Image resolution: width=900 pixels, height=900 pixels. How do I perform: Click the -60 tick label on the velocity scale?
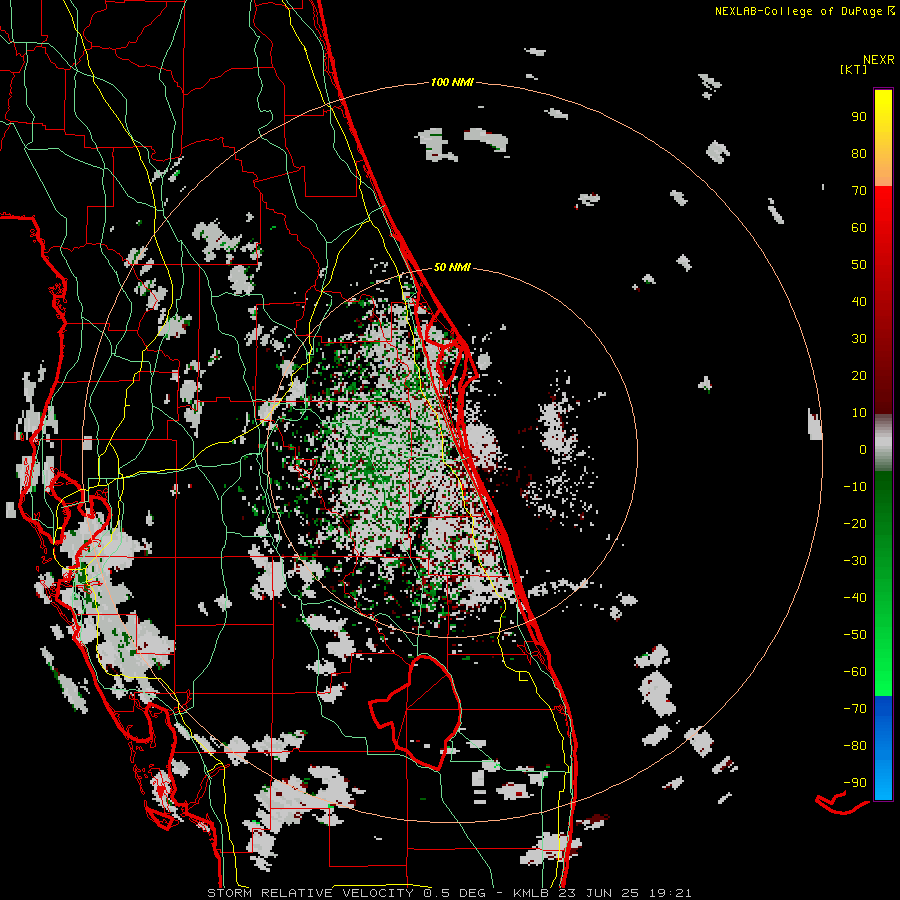pyautogui.click(x=855, y=672)
